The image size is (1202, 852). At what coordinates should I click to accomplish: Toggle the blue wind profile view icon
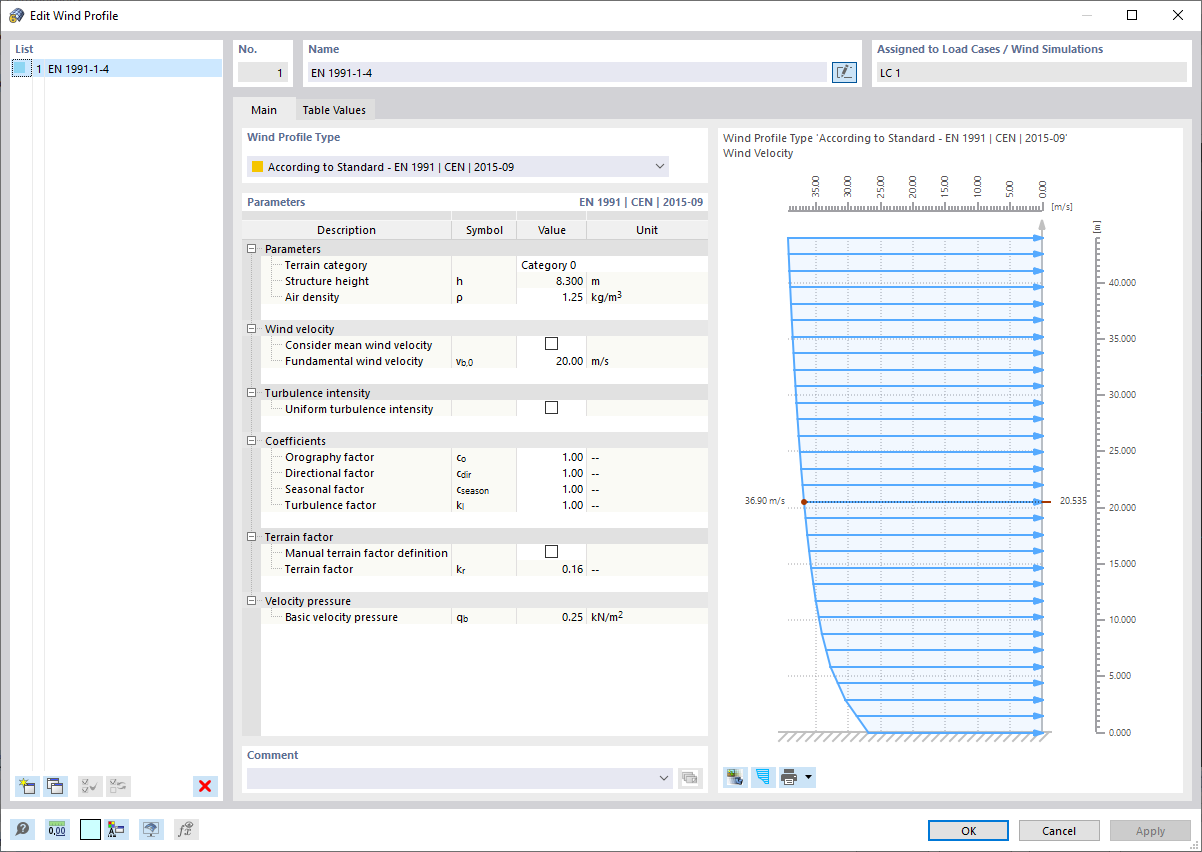click(x=763, y=777)
